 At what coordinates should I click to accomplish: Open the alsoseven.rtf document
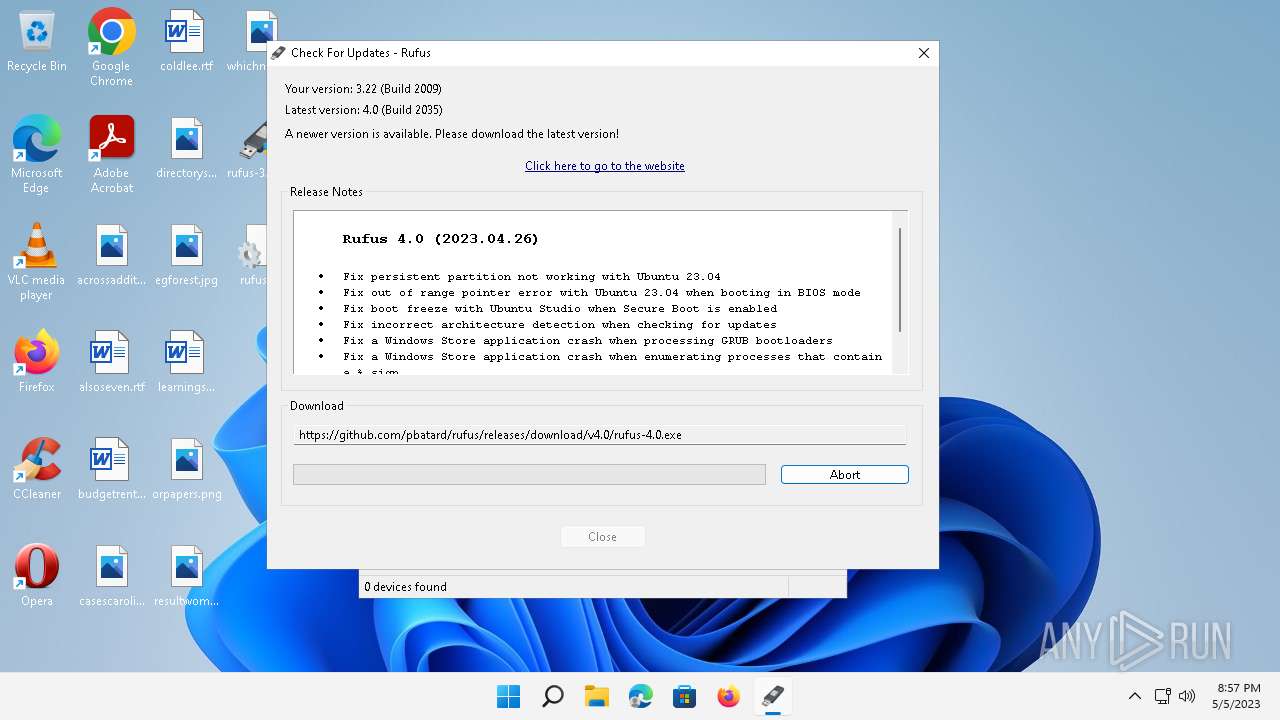pos(111,361)
